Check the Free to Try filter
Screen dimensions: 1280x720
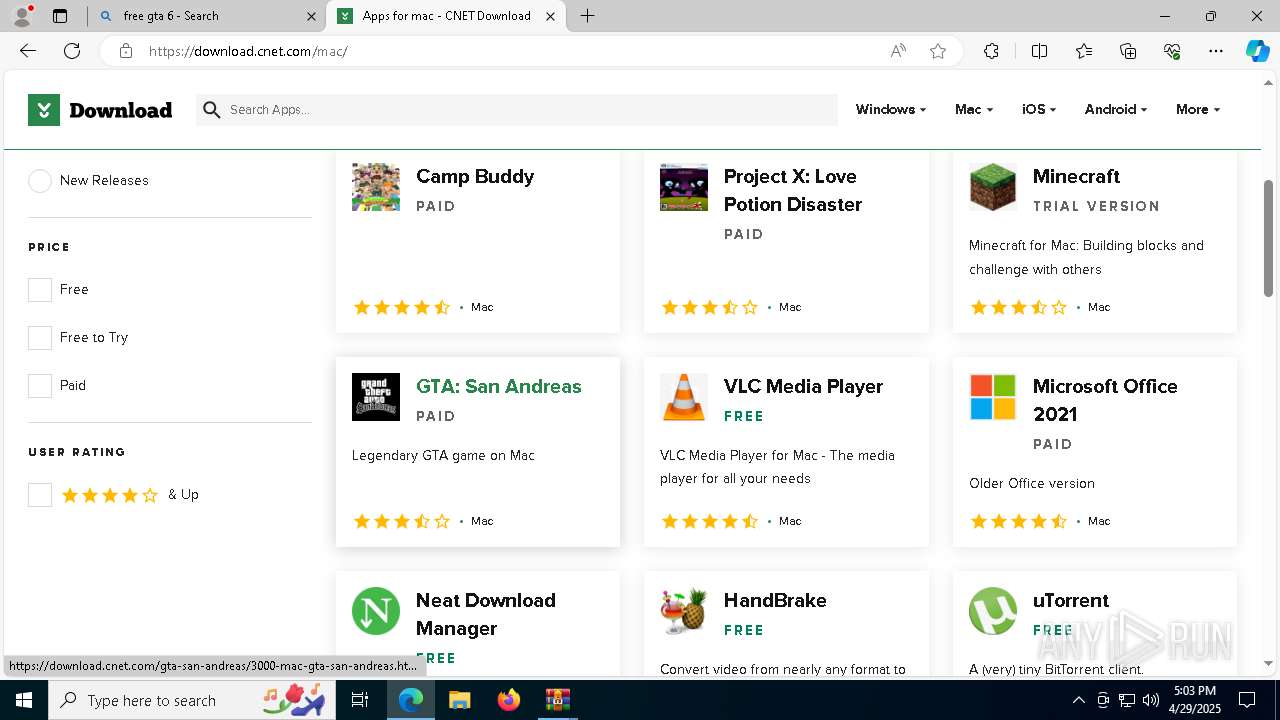[x=40, y=338]
